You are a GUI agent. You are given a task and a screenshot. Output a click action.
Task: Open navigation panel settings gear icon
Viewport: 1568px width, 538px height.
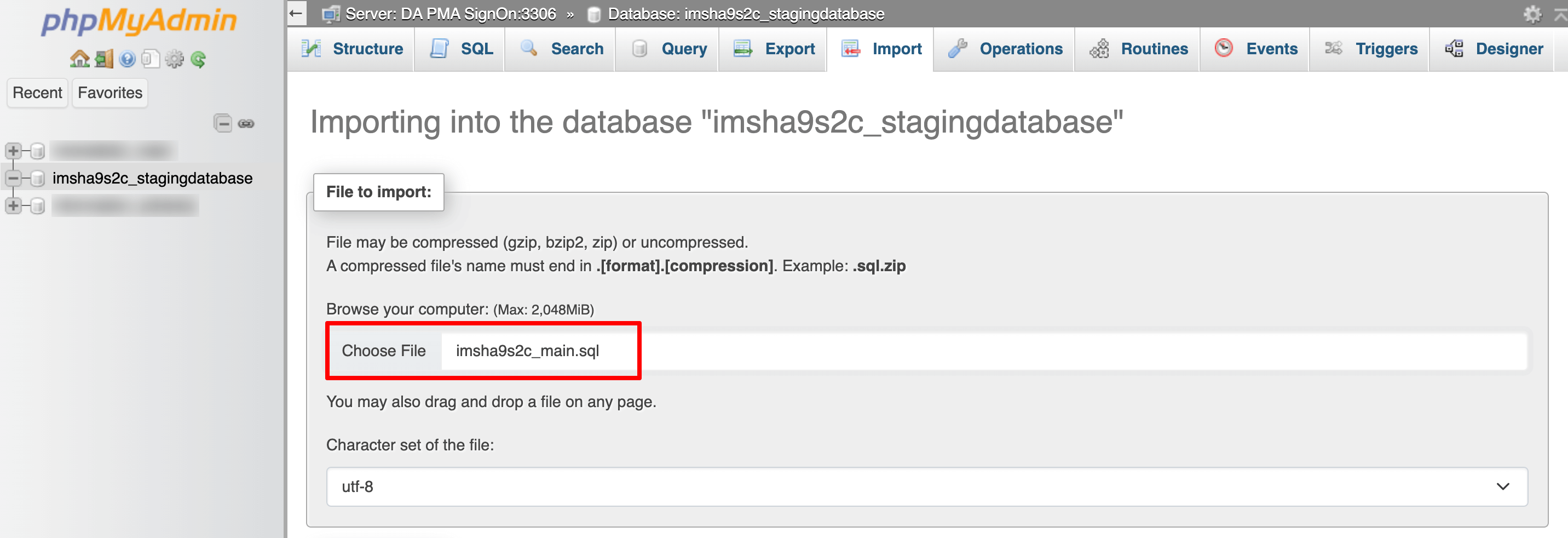[175, 59]
